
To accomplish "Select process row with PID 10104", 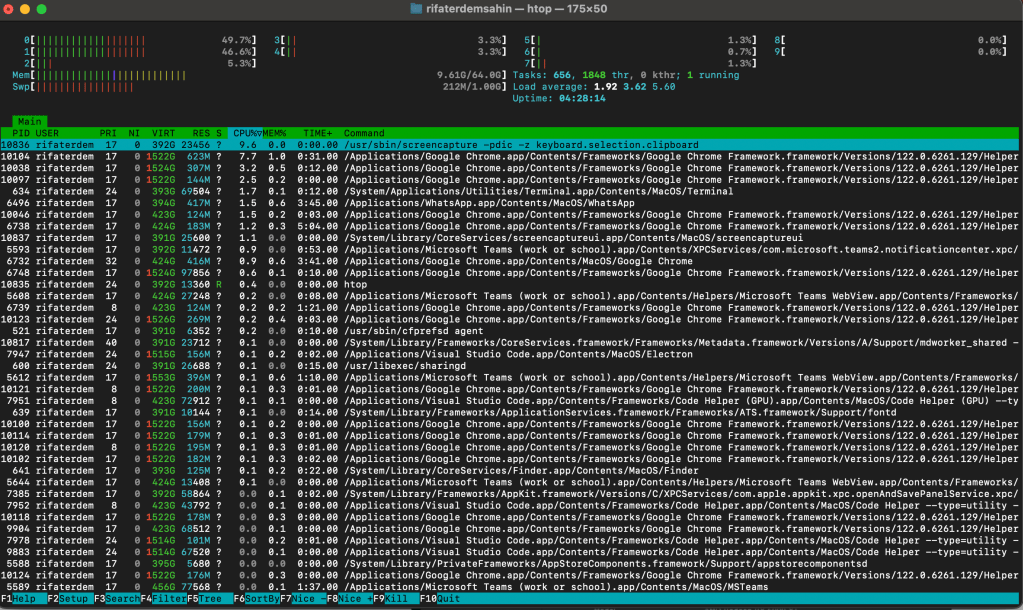I will click(x=510, y=157).
